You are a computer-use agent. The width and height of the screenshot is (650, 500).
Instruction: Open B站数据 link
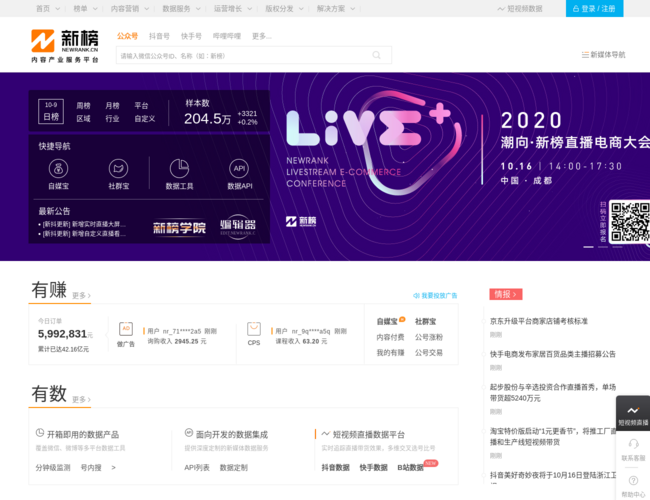(x=410, y=468)
